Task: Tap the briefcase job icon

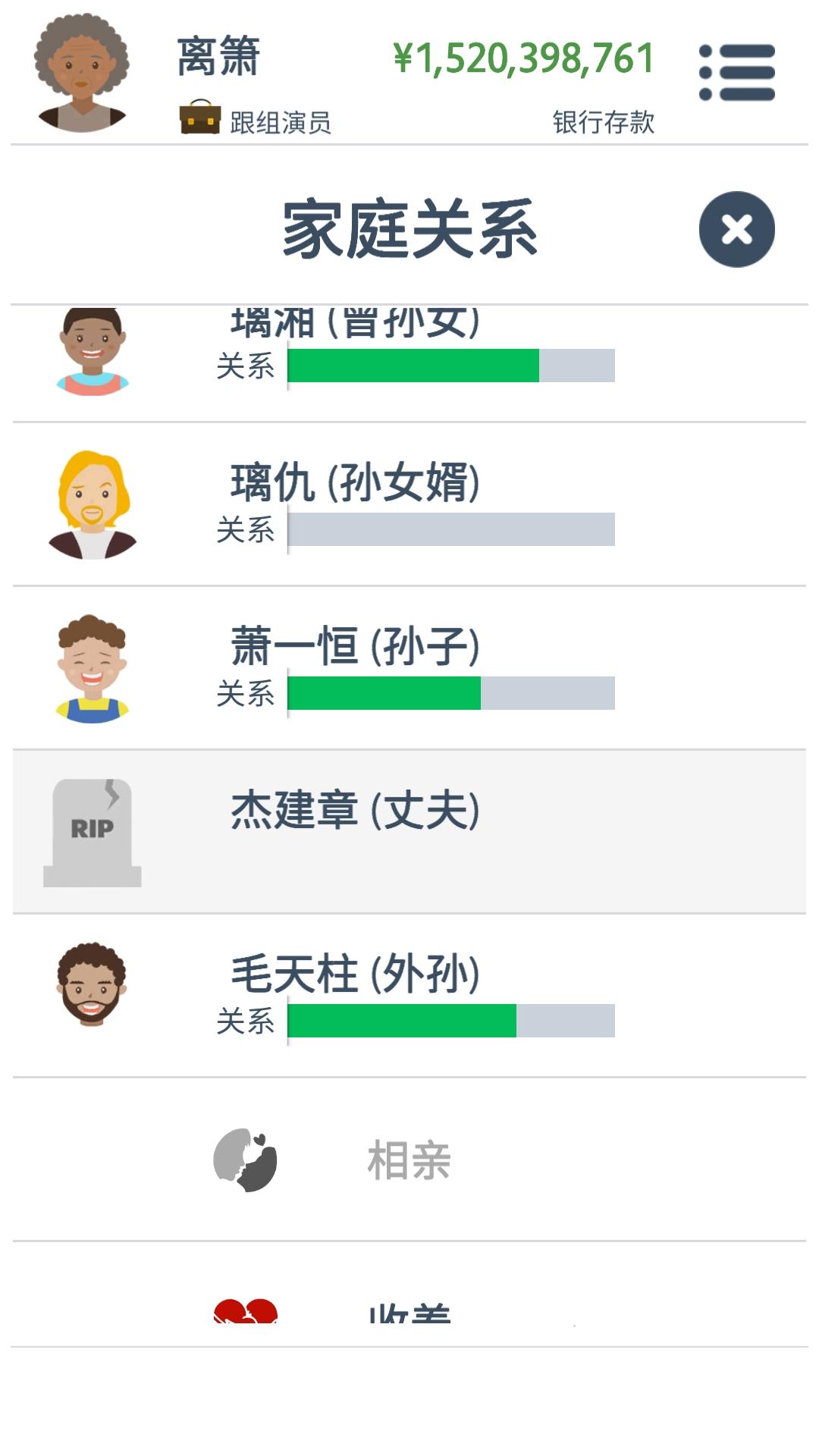Action: (200, 117)
